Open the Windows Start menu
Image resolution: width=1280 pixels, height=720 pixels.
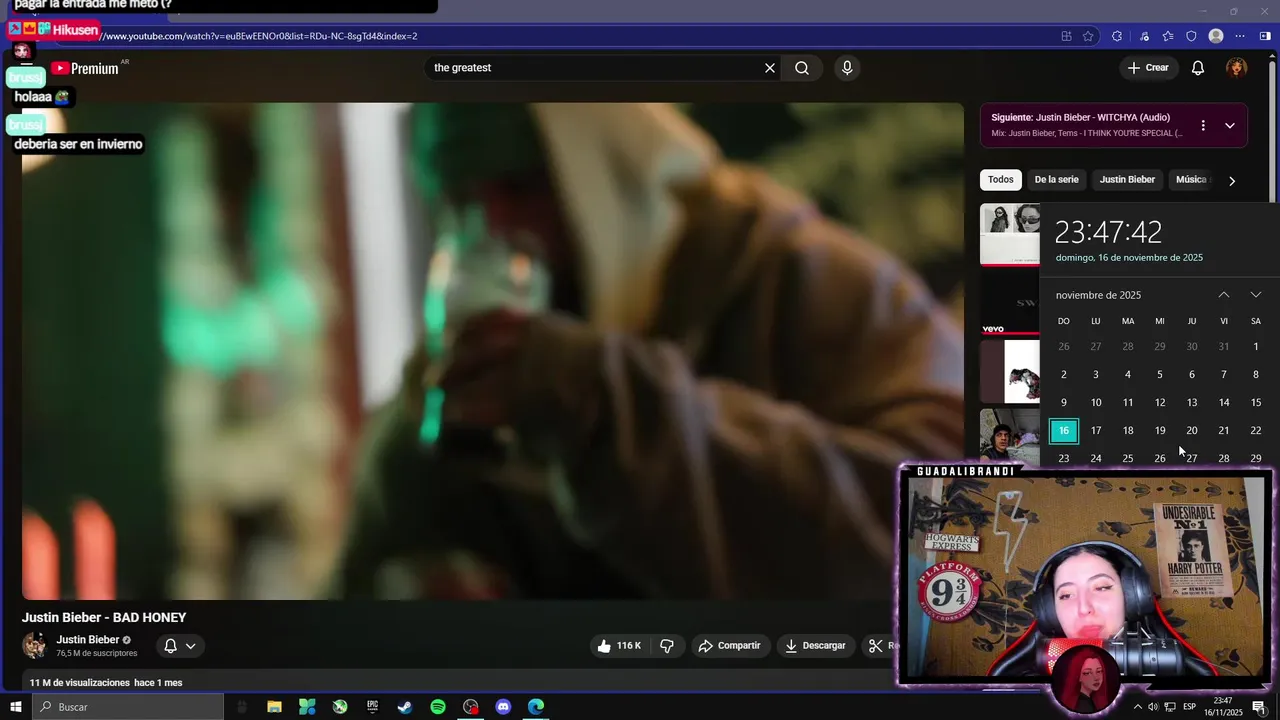(x=16, y=707)
